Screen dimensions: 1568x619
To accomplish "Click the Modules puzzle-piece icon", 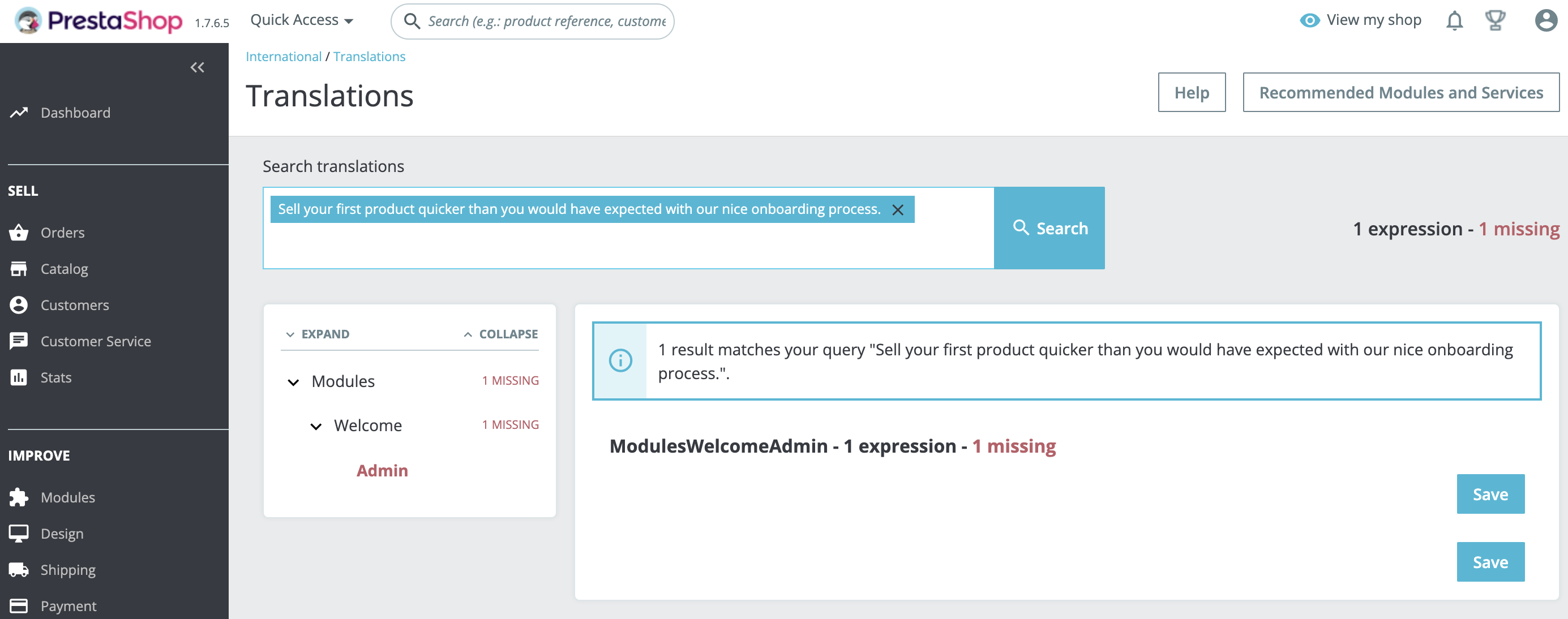I will (x=19, y=497).
